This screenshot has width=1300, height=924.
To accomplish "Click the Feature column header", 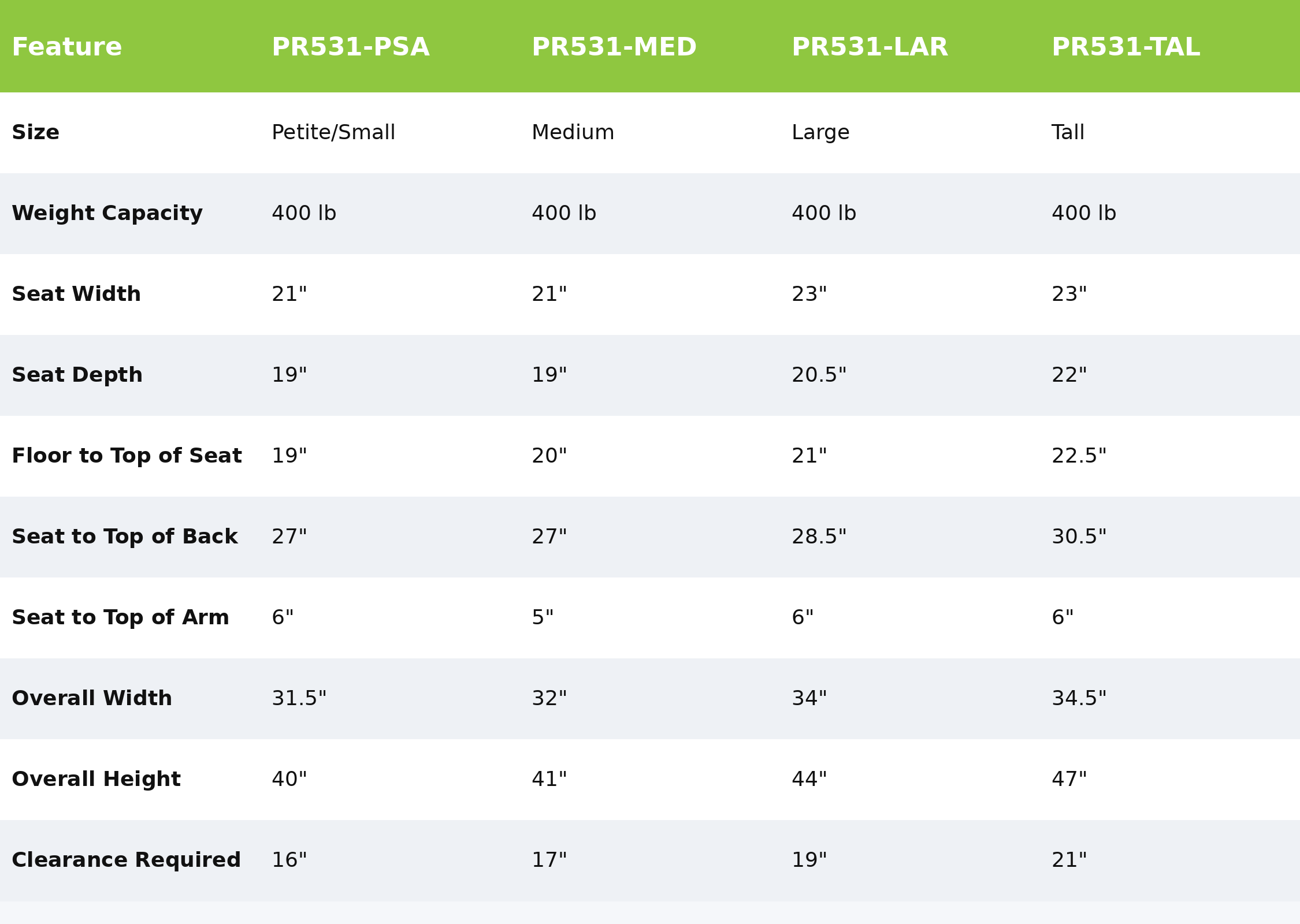I will tap(66, 47).
